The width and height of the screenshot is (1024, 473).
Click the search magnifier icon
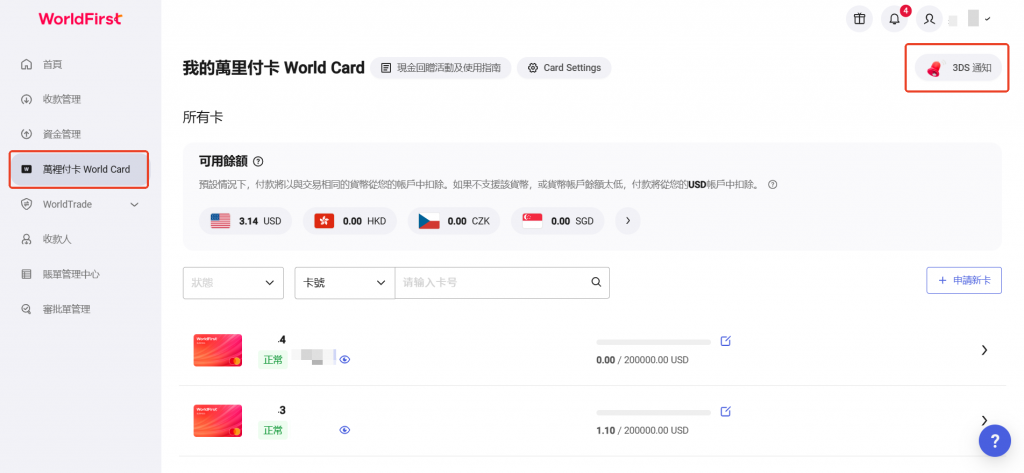click(x=596, y=282)
